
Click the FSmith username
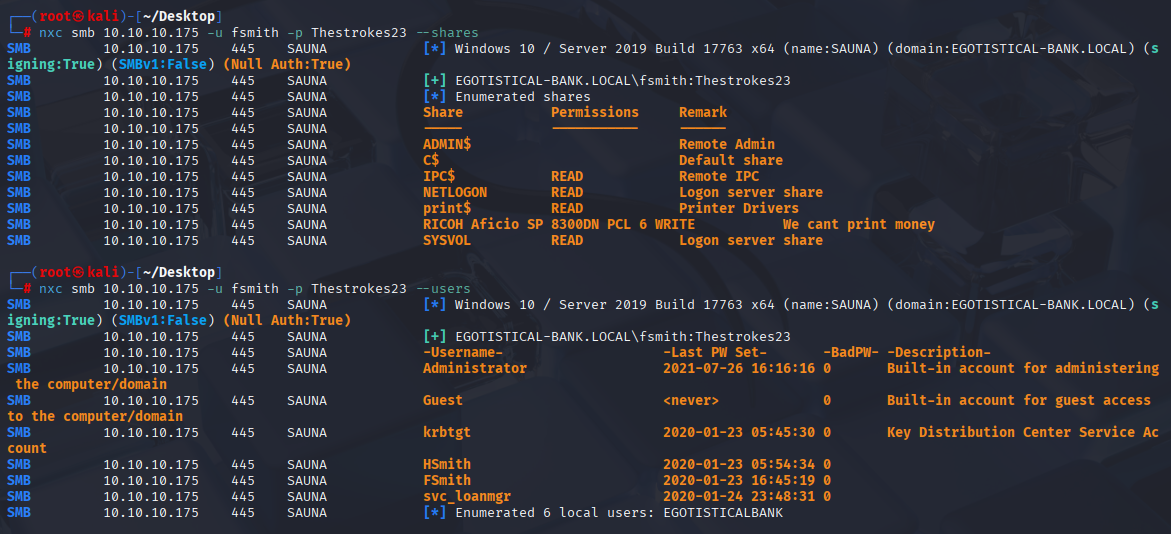(447, 480)
